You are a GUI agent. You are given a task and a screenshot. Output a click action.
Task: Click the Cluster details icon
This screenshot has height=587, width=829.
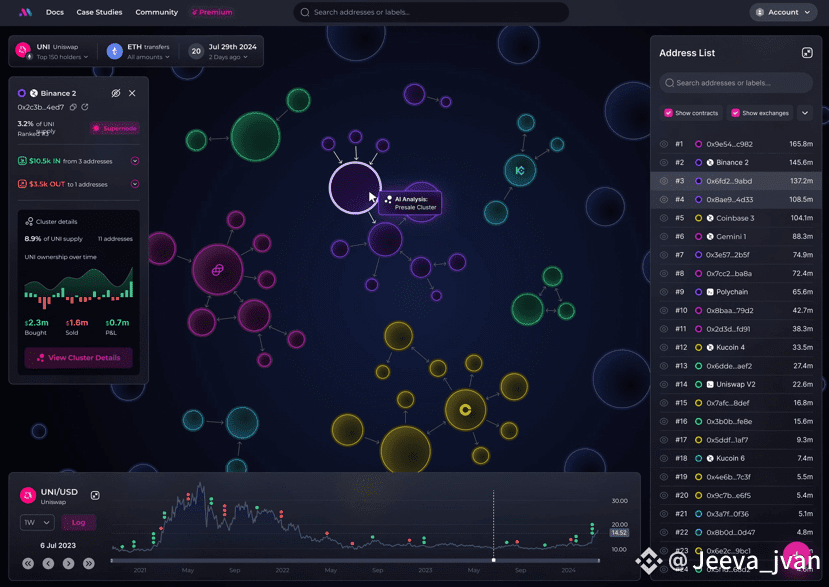pyautogui.click(x=29, y=221)
